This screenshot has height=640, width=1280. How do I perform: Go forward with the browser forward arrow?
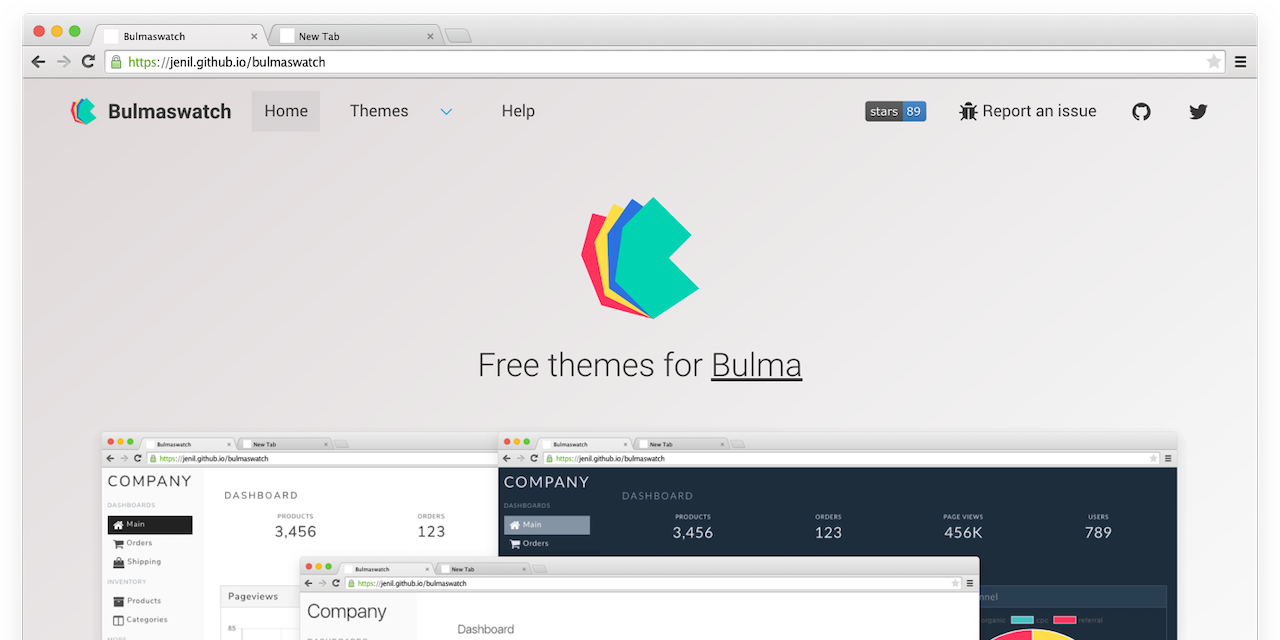tap(63, 61)
